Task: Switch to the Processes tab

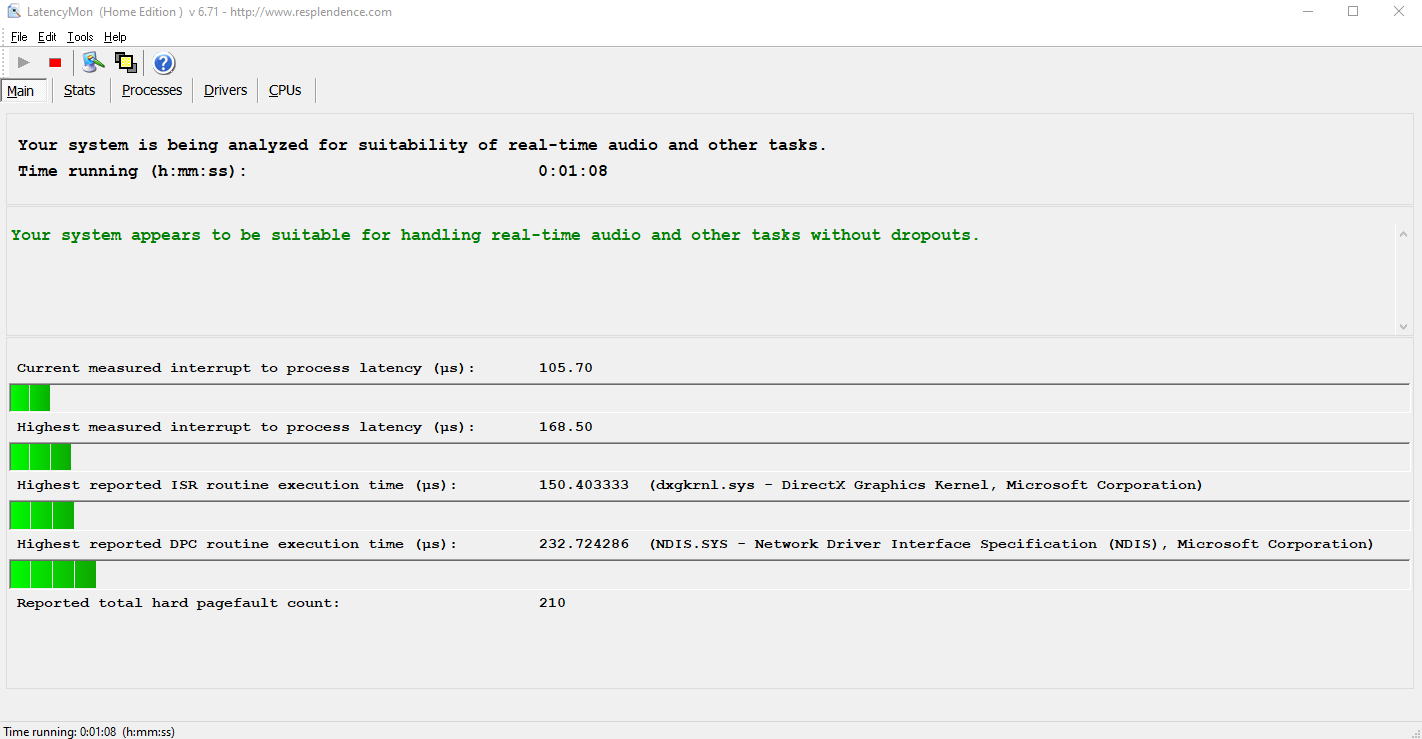Action: [x=152, y=90]
